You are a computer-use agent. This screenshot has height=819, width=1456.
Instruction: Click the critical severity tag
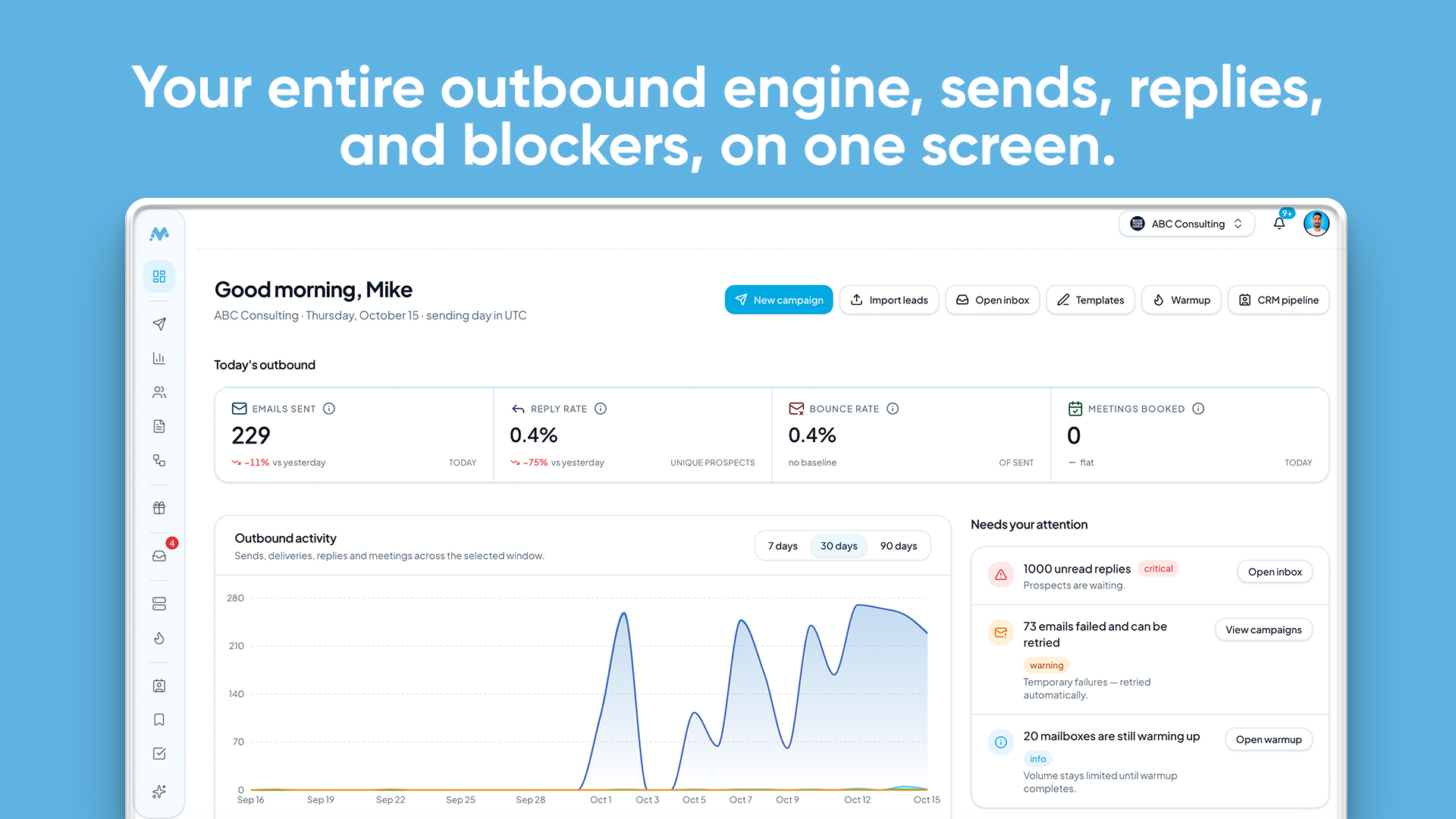click(1158, 569)
